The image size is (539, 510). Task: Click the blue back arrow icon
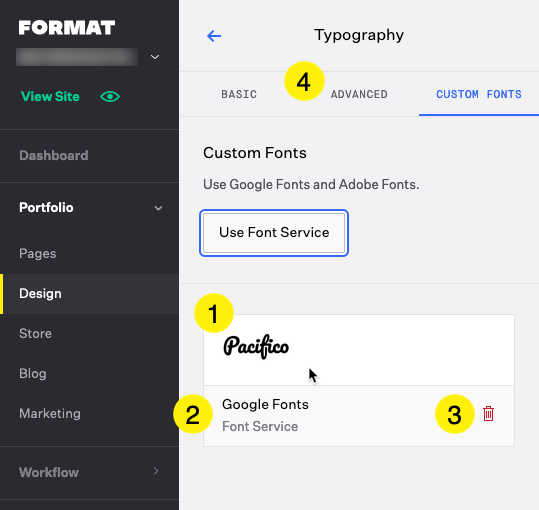pyautogui.click(x=214, y=36)
